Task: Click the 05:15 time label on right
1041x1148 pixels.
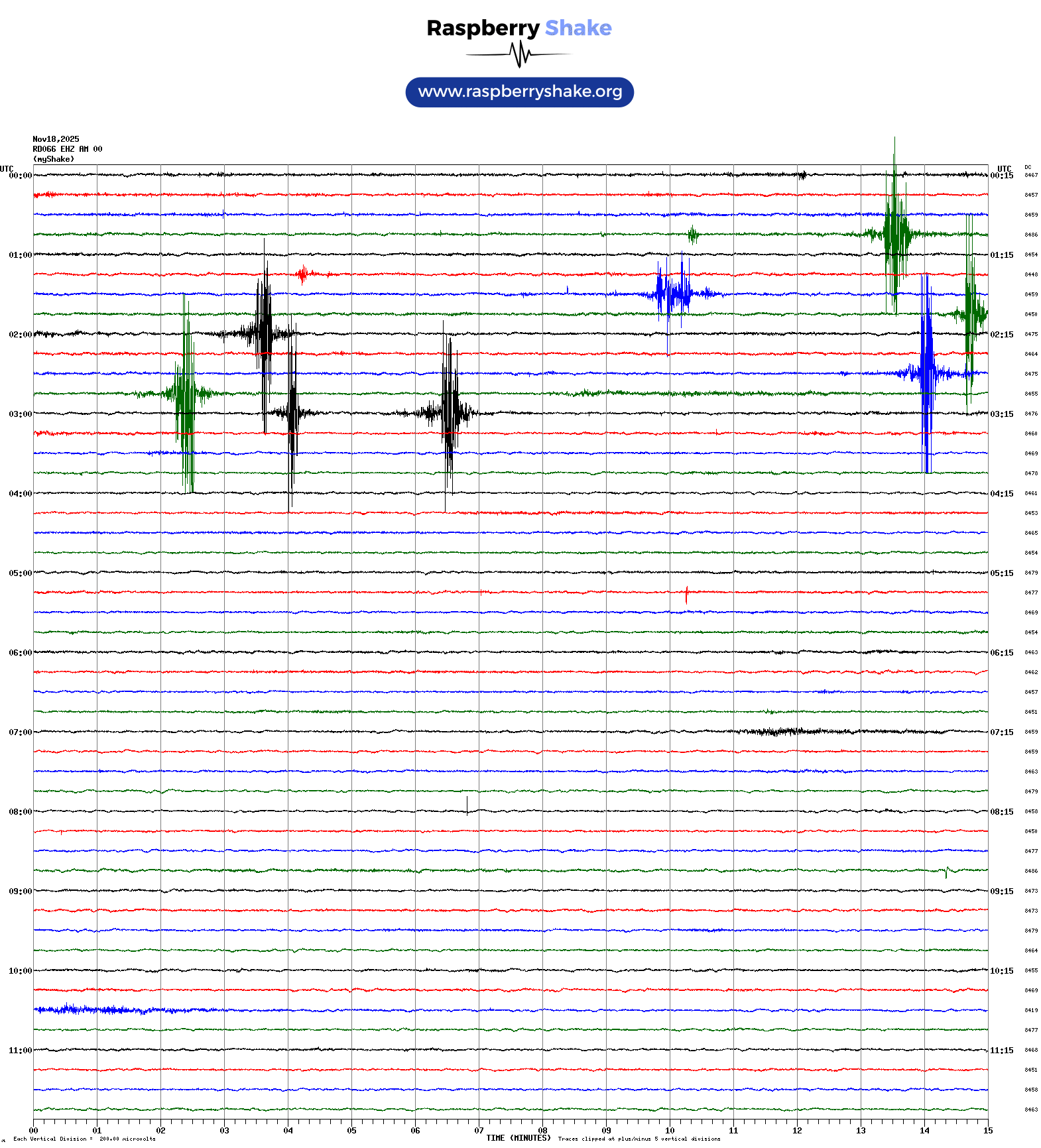Action: [x=1001, y=573]
